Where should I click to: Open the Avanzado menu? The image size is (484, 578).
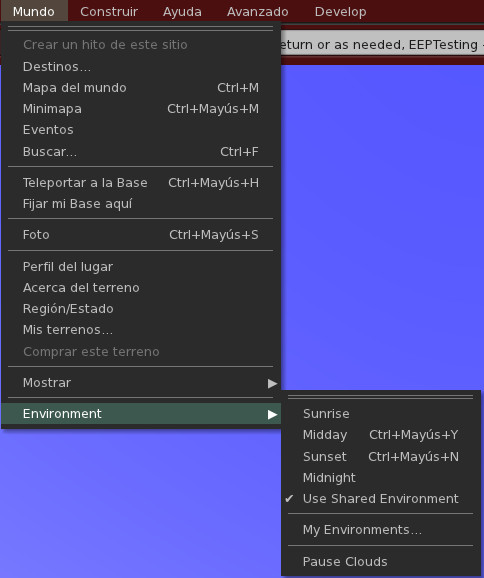point(257,11)
